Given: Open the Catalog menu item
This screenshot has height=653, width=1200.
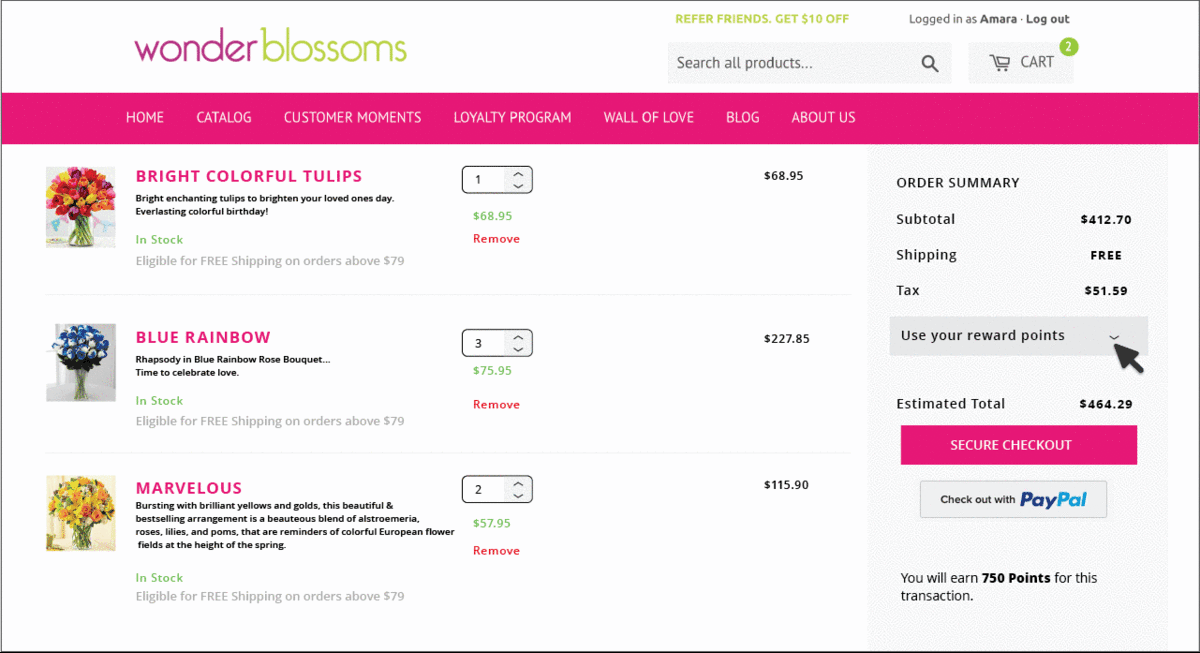Looking at the screenshot, I should (224, 118).
